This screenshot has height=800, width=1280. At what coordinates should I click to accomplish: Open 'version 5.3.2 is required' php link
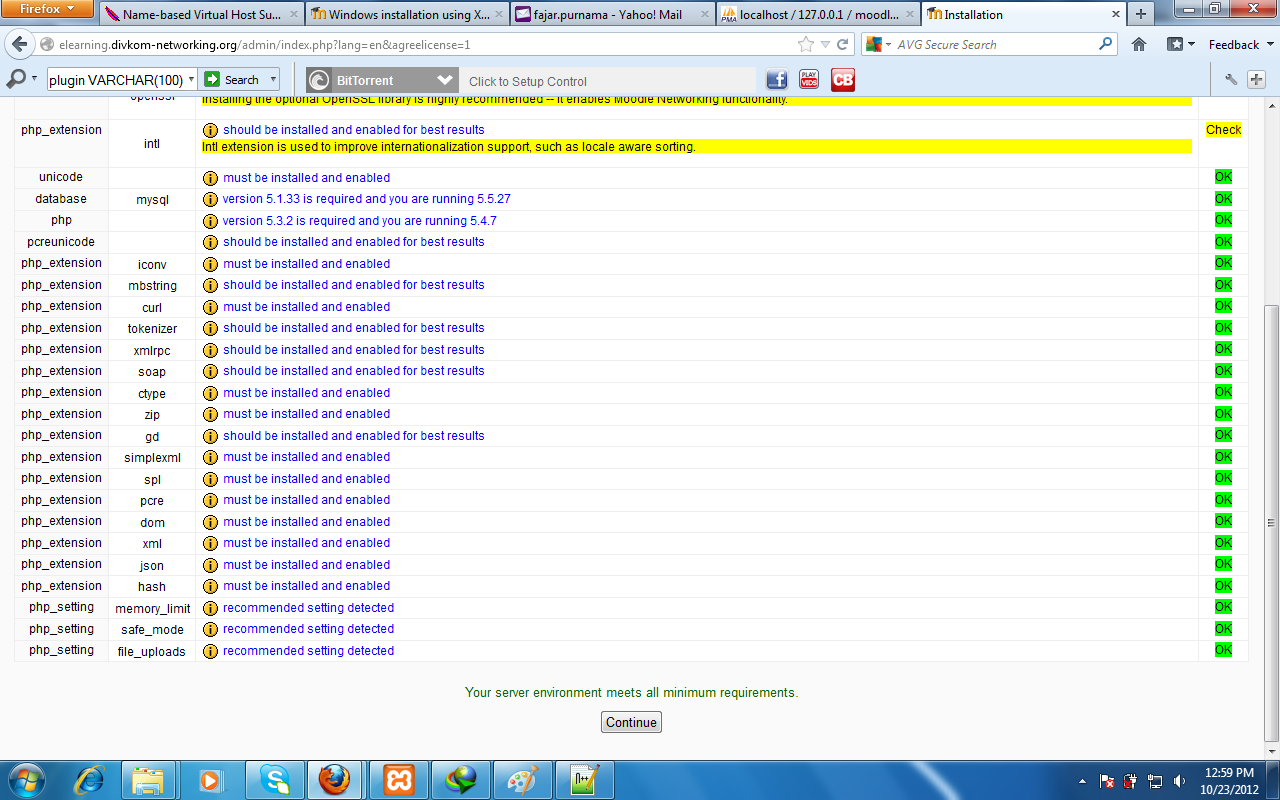pyautogui.click(x=359, y=221)
